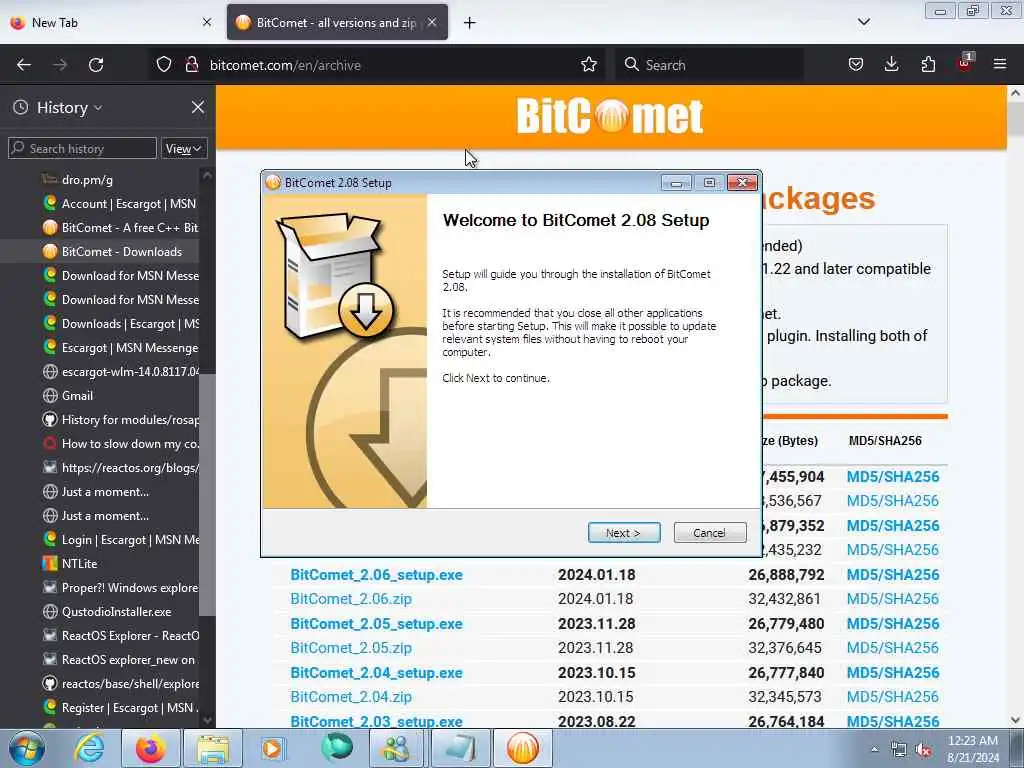The height and width of the screenshot is (768, 1024).
Task: Switch to Firefox taskbar icon
Action: click(x=151, y=748)
